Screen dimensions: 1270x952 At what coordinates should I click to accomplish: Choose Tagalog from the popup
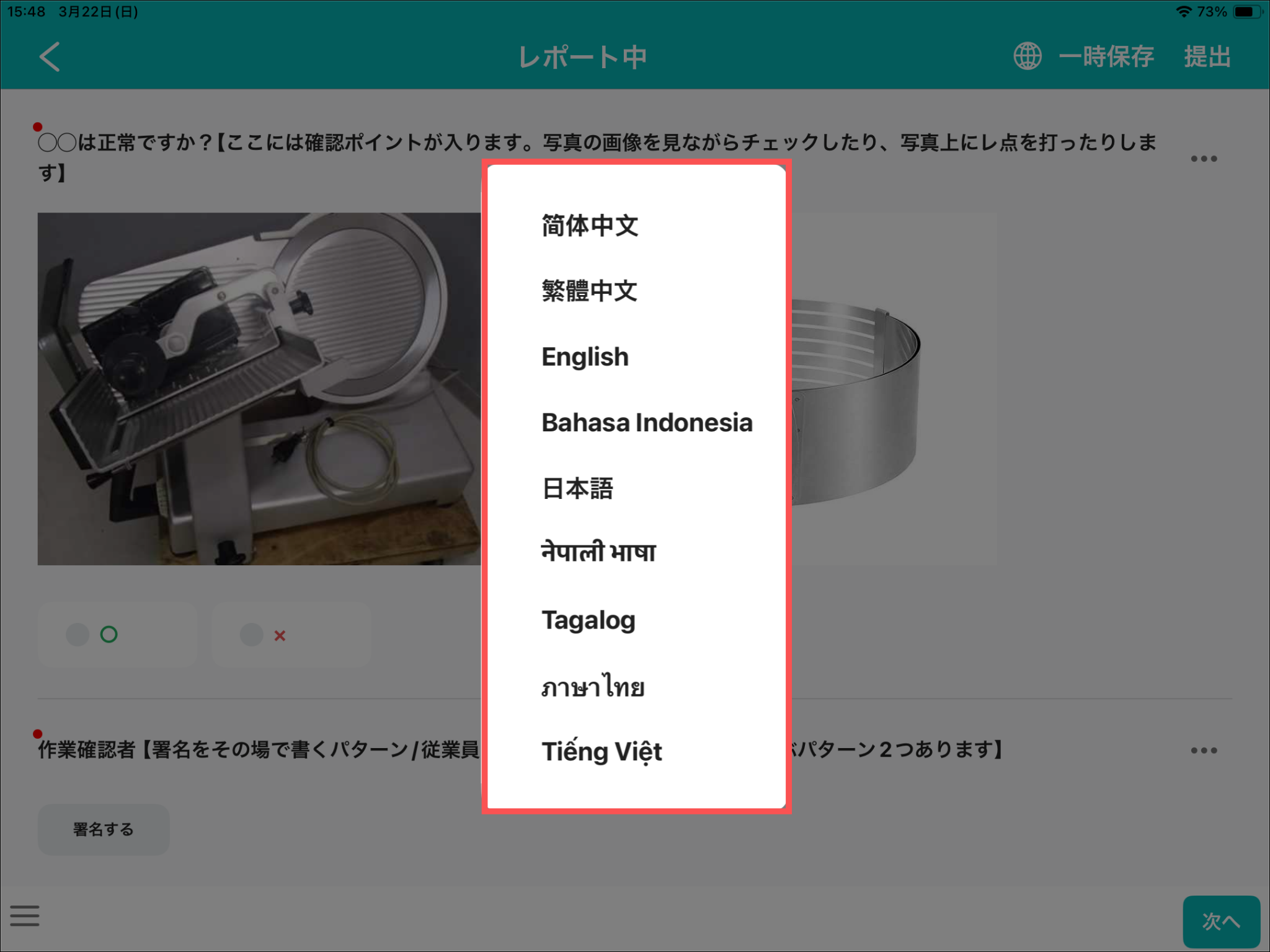[588, 620]
